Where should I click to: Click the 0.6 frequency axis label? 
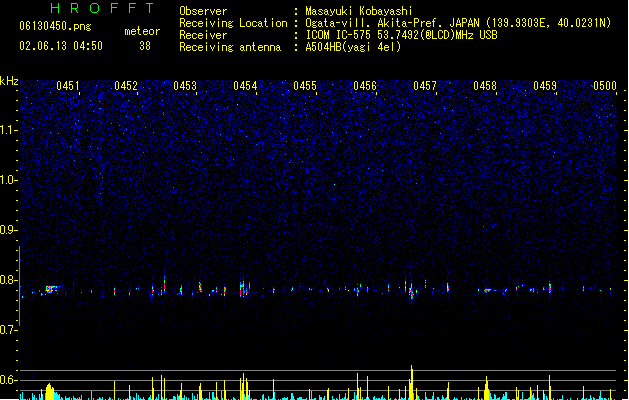coord(8,380)
